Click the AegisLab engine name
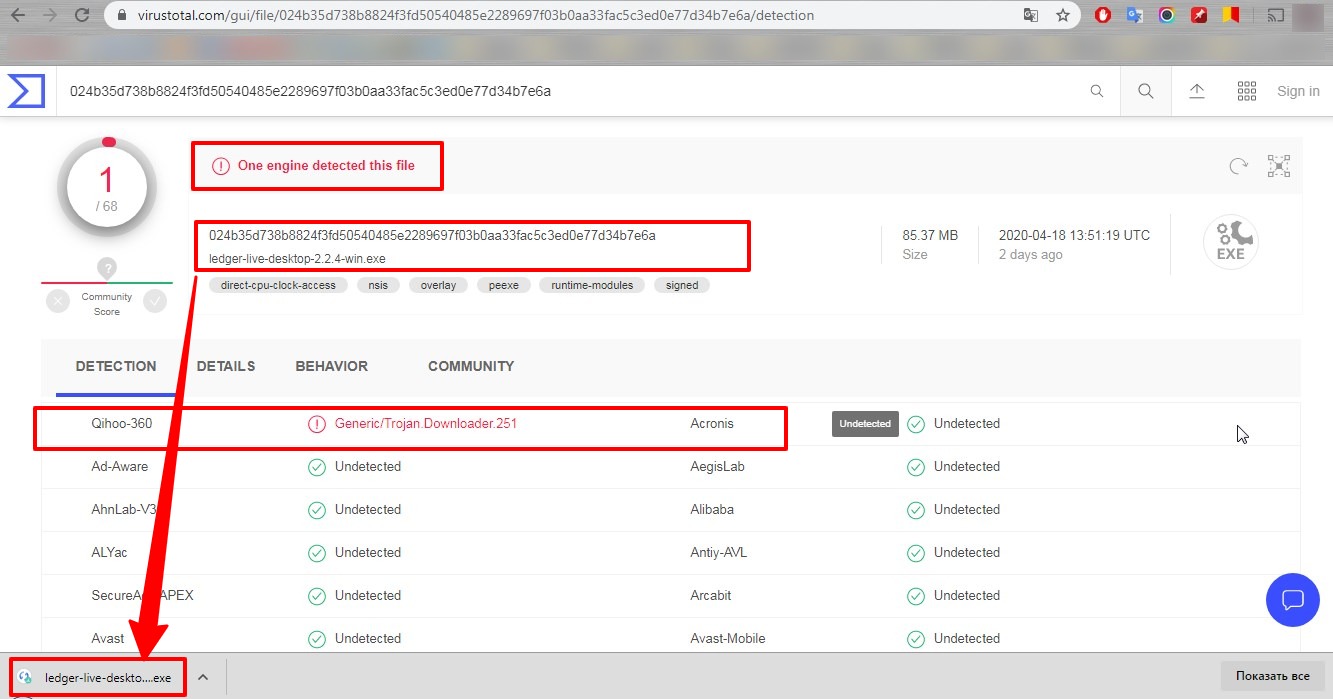The width and height of the screenshot is (1333, 699). (717, 467)
